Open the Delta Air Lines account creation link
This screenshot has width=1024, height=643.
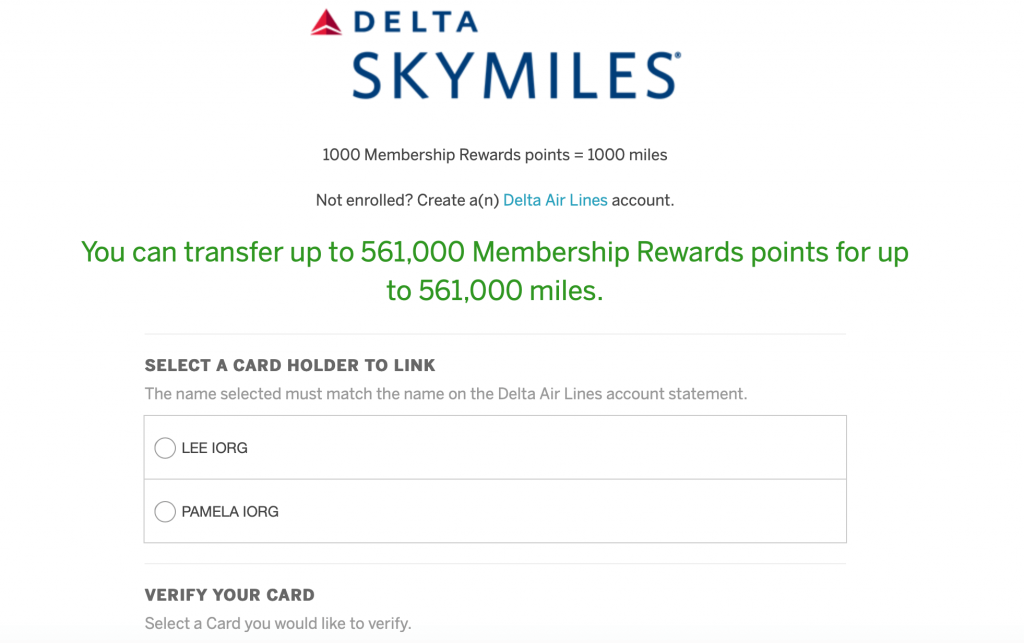coord(555,200)
